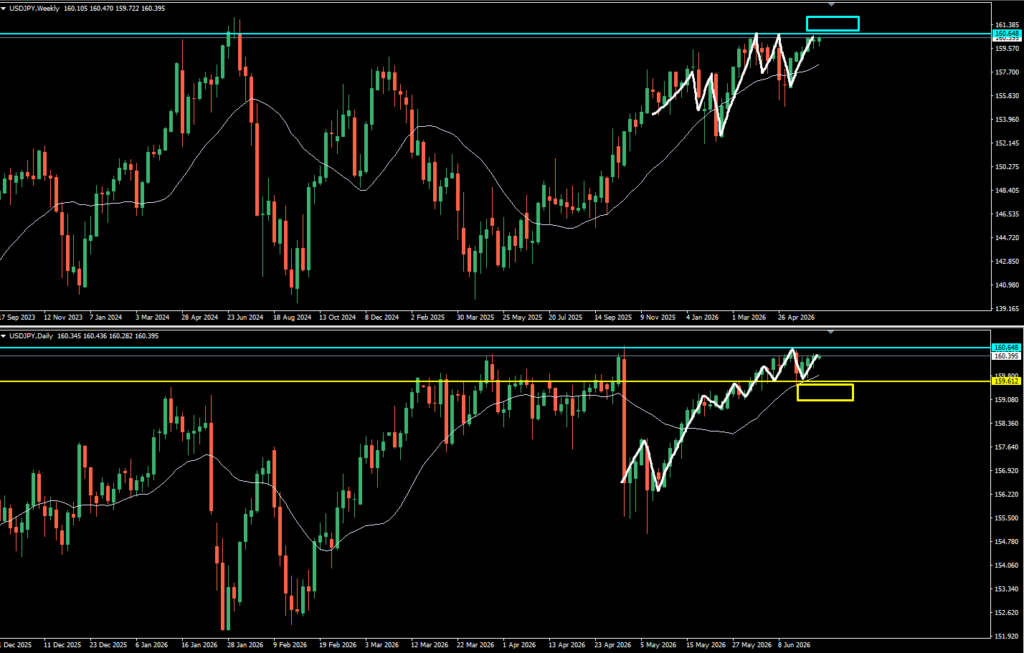Image resolution: width=1024 pixels, height=653 pixels.
Task: Click the 160.395 current price tag on Daily chart
Action: pyautogui.click(x=1006, y=356)
